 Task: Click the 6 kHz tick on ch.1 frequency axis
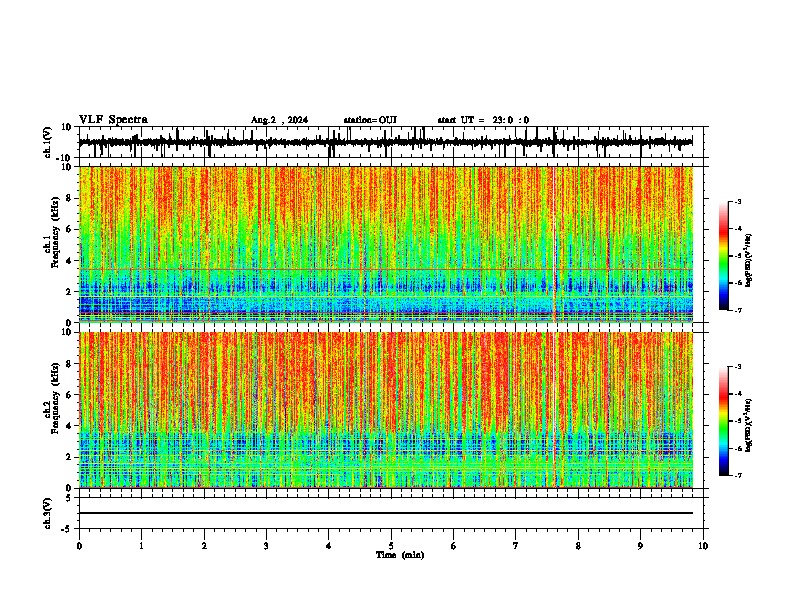70,229
